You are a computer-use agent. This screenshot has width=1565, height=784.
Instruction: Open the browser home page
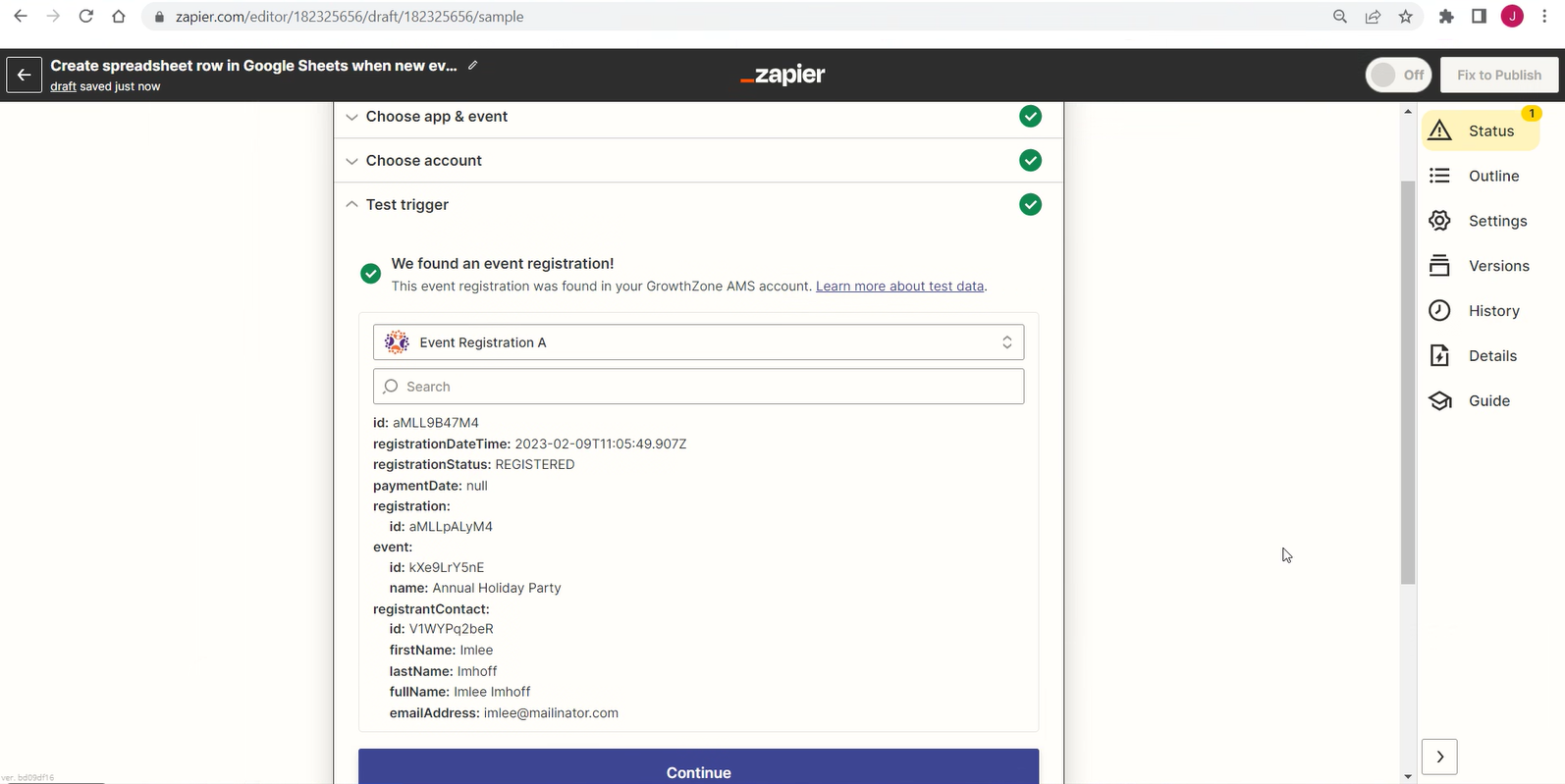pos(119,17)
